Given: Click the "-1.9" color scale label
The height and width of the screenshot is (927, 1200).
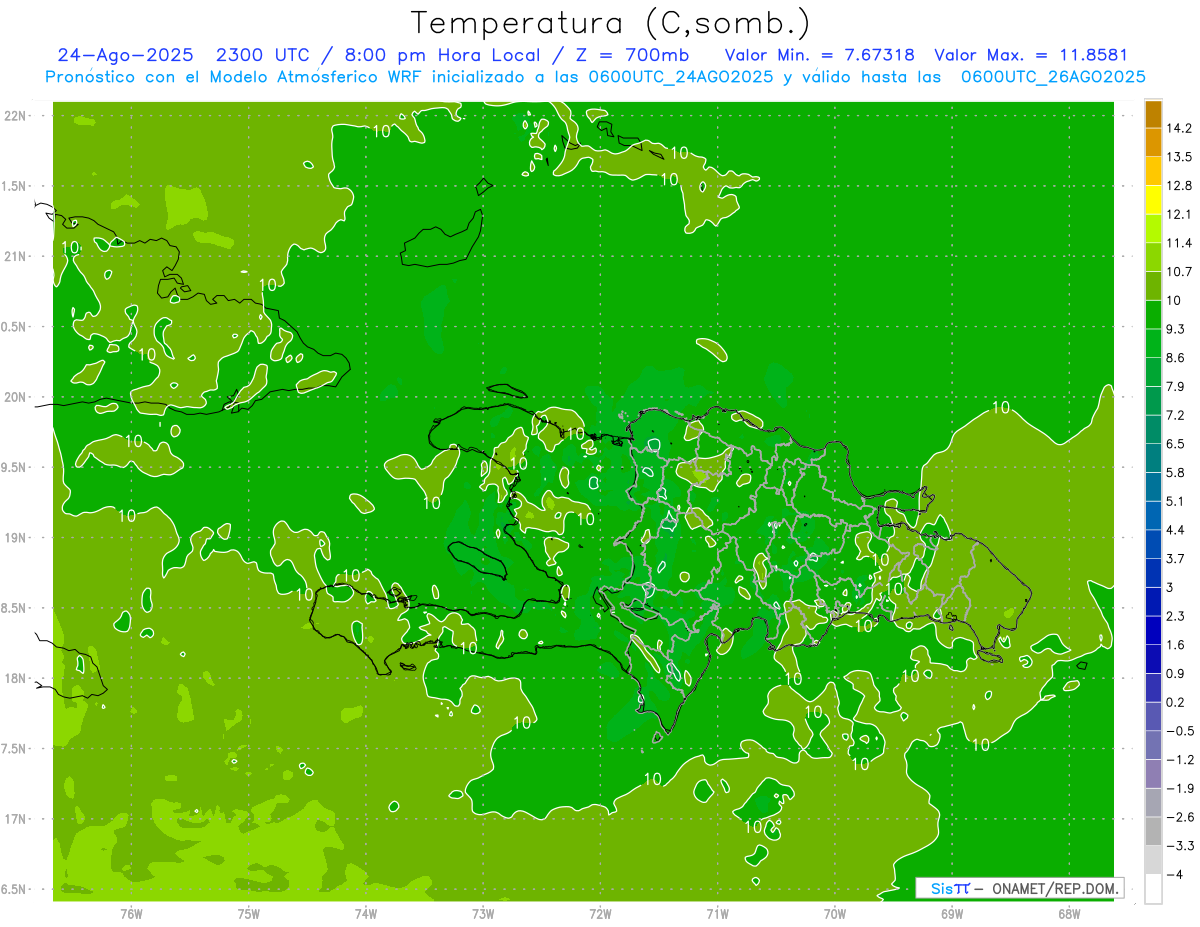Looking at the screenshot, I should pos(1181,789).
